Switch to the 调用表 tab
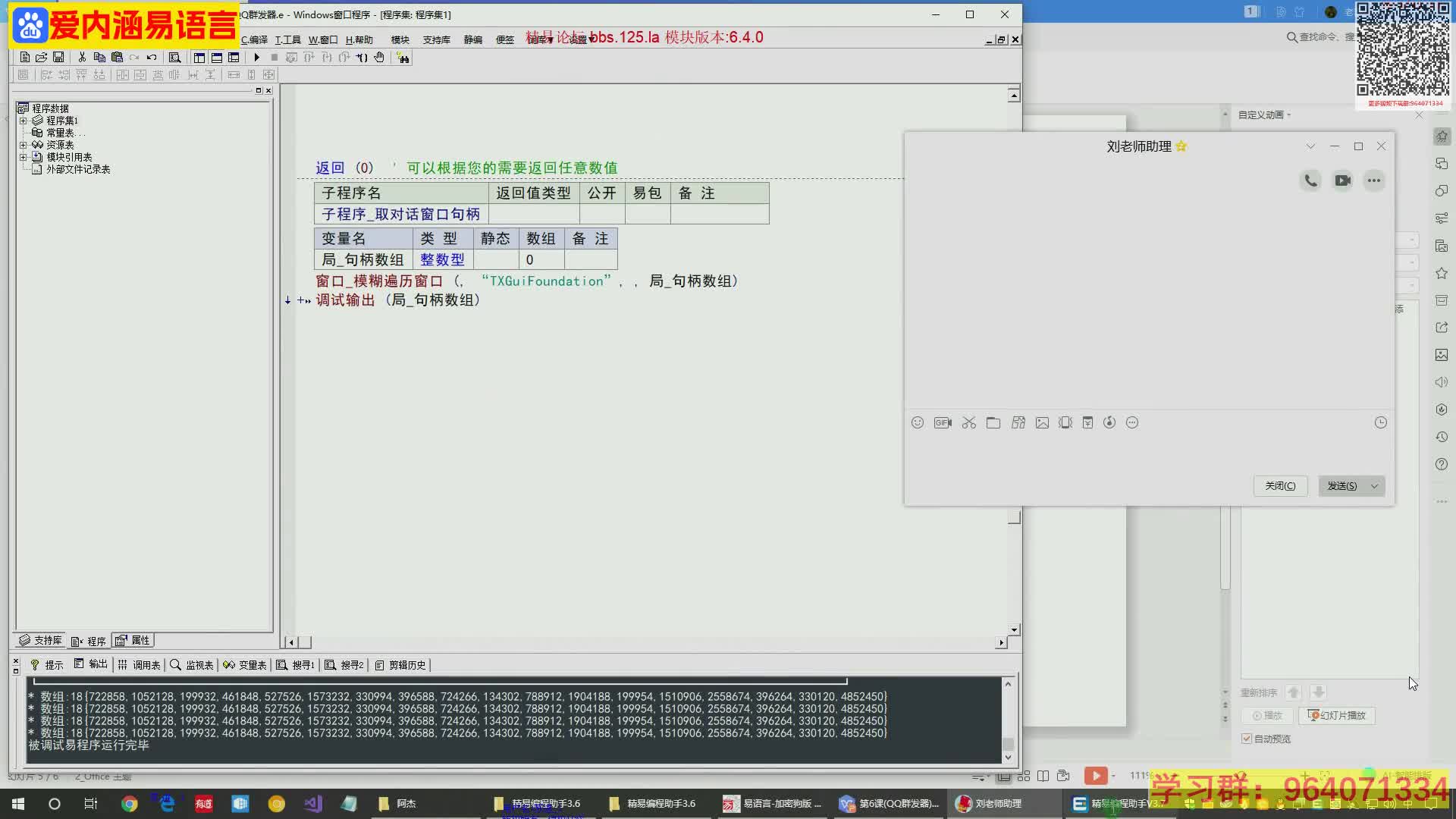The height and width of the screenshot is (819, 1456). pos(140,665)
